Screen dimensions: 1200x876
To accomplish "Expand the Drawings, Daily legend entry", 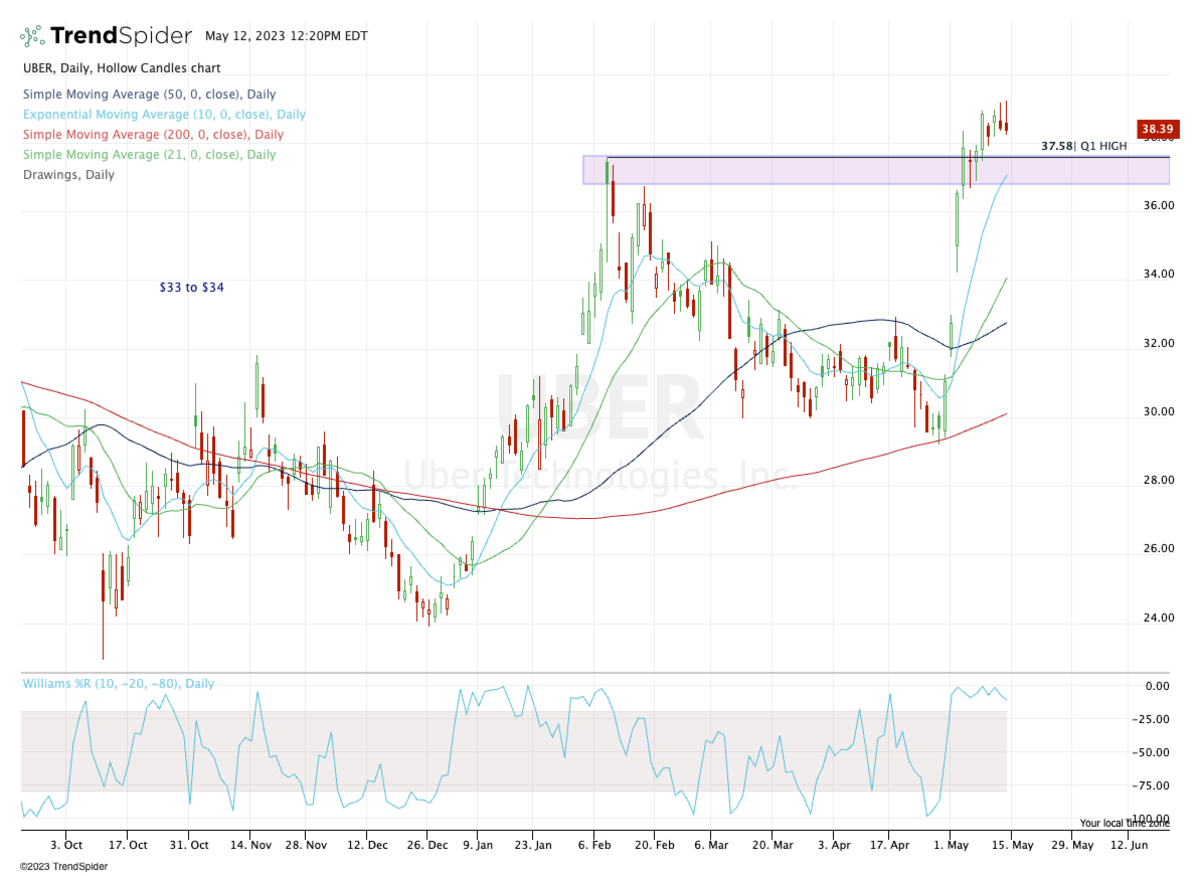I will [x=68, y=175].
